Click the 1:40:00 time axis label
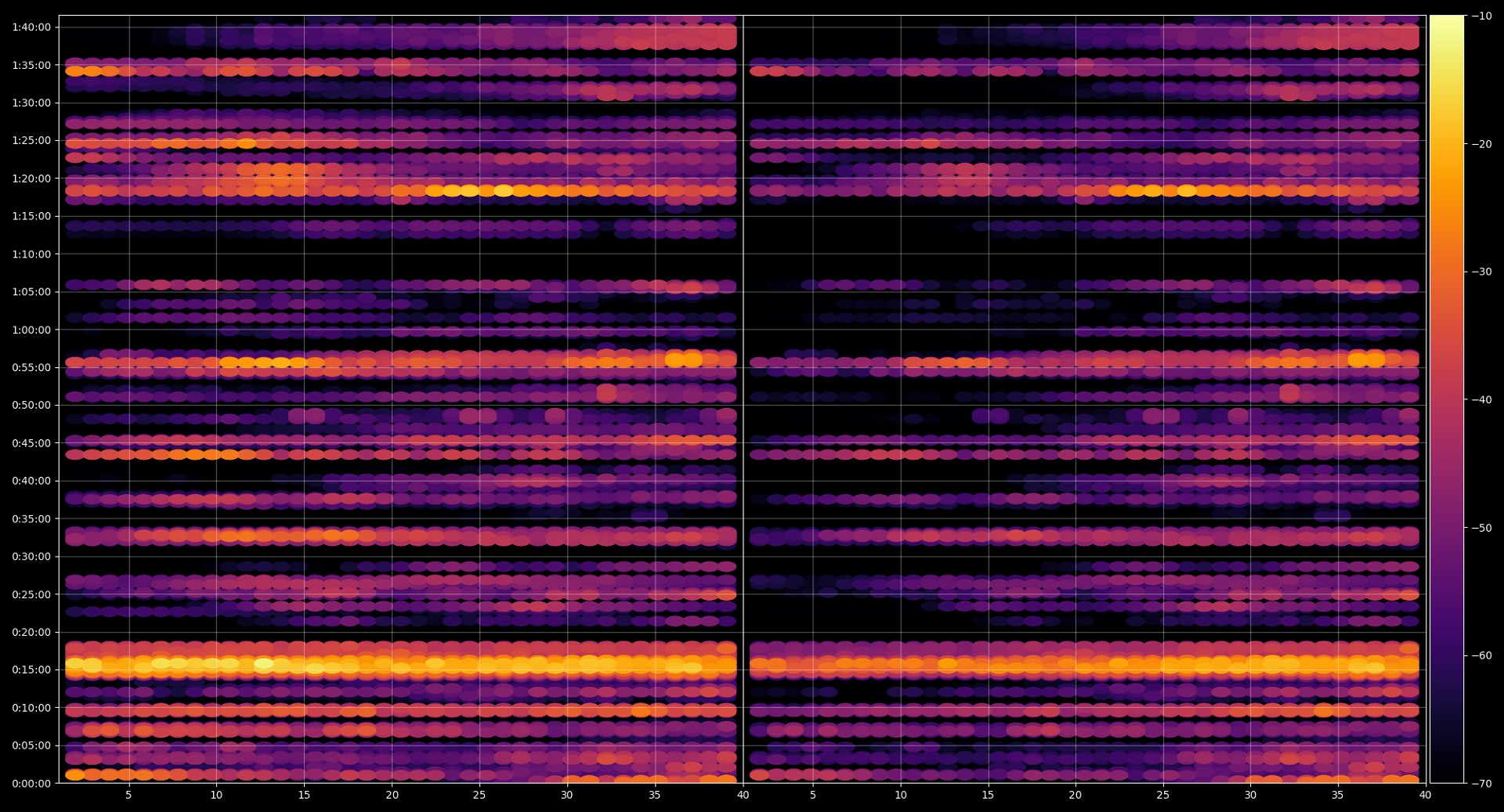The width and height of the screenshot is (1504, 812). [x=31, y=27]
